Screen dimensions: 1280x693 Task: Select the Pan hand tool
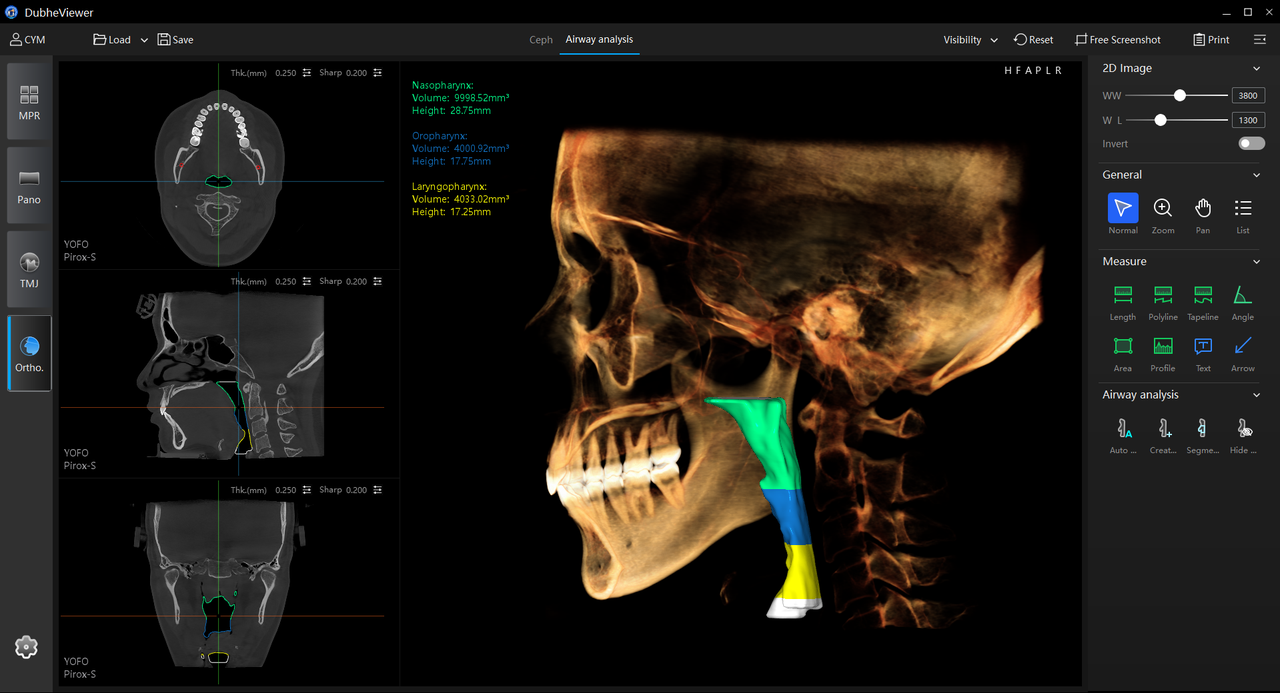(1203, 214)
